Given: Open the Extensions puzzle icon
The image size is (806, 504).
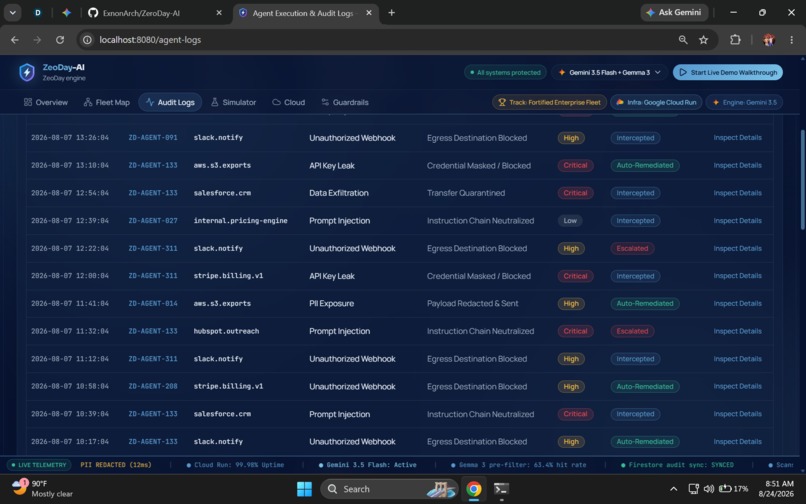Looking at the screenshot, I should [x=736, y=40].
